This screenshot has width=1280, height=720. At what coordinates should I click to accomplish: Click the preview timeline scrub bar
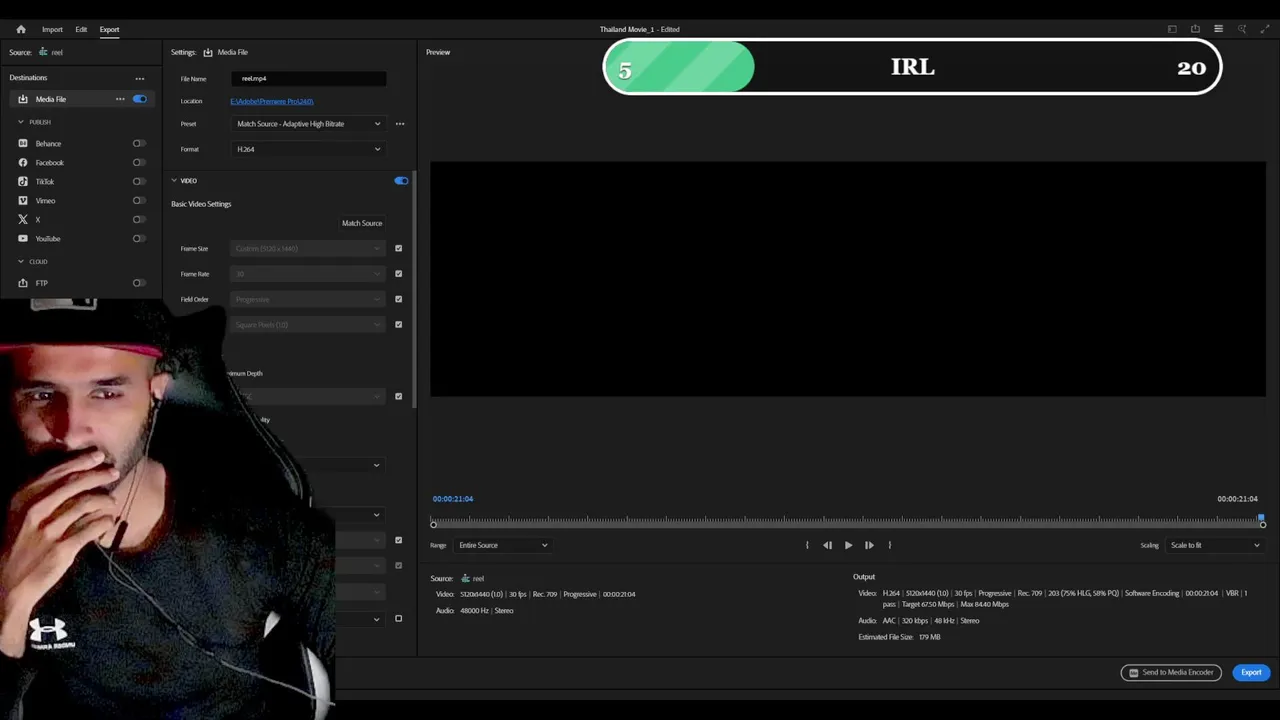848,523
